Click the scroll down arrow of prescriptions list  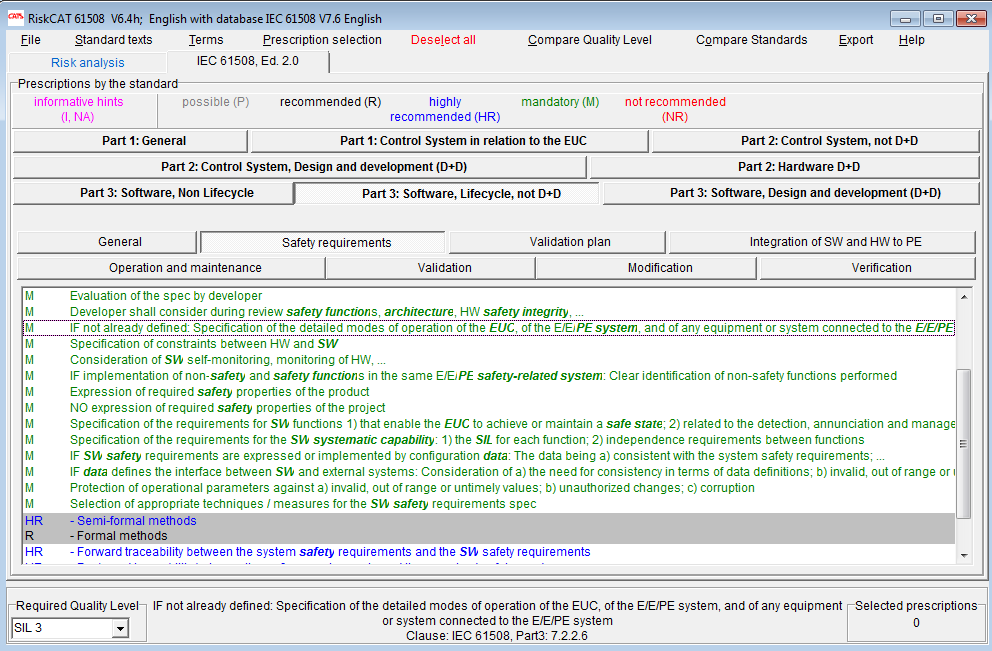point(964,555)
